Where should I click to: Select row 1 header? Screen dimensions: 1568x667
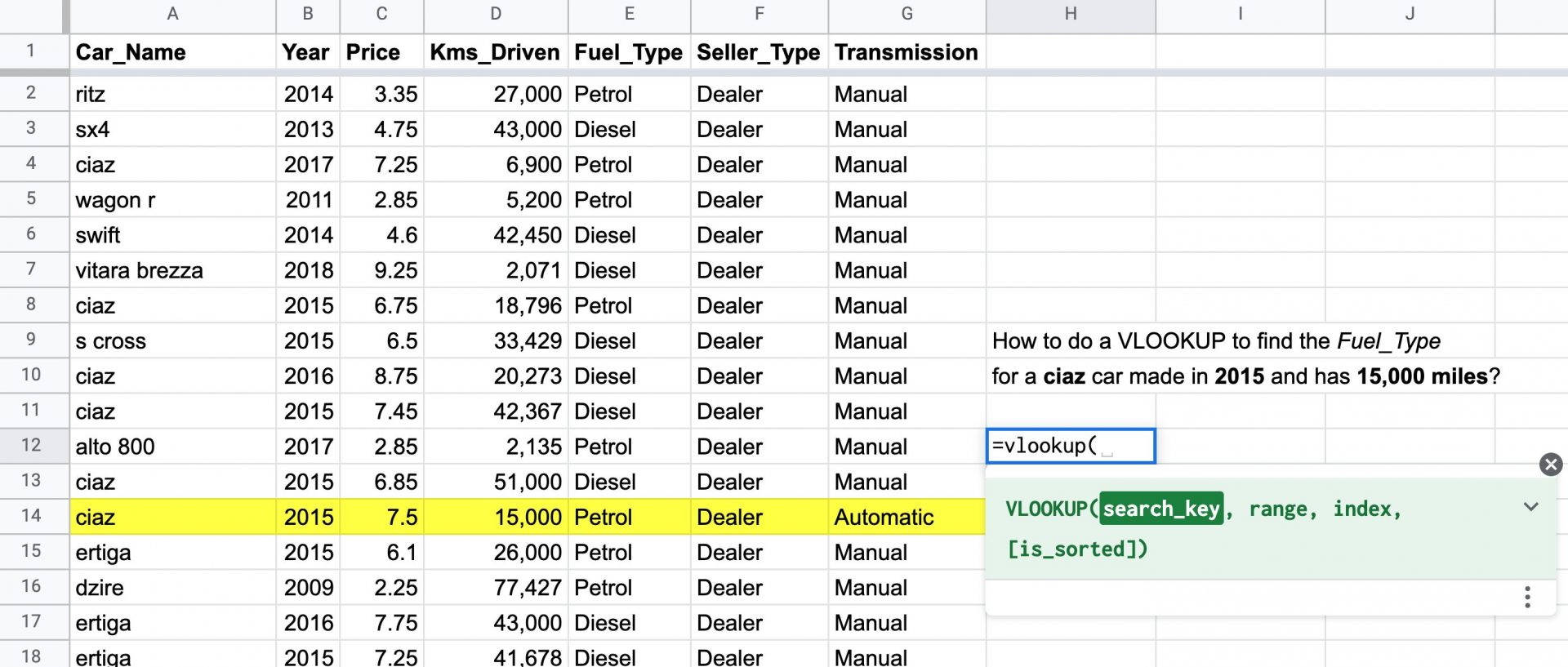pos(31,51)
